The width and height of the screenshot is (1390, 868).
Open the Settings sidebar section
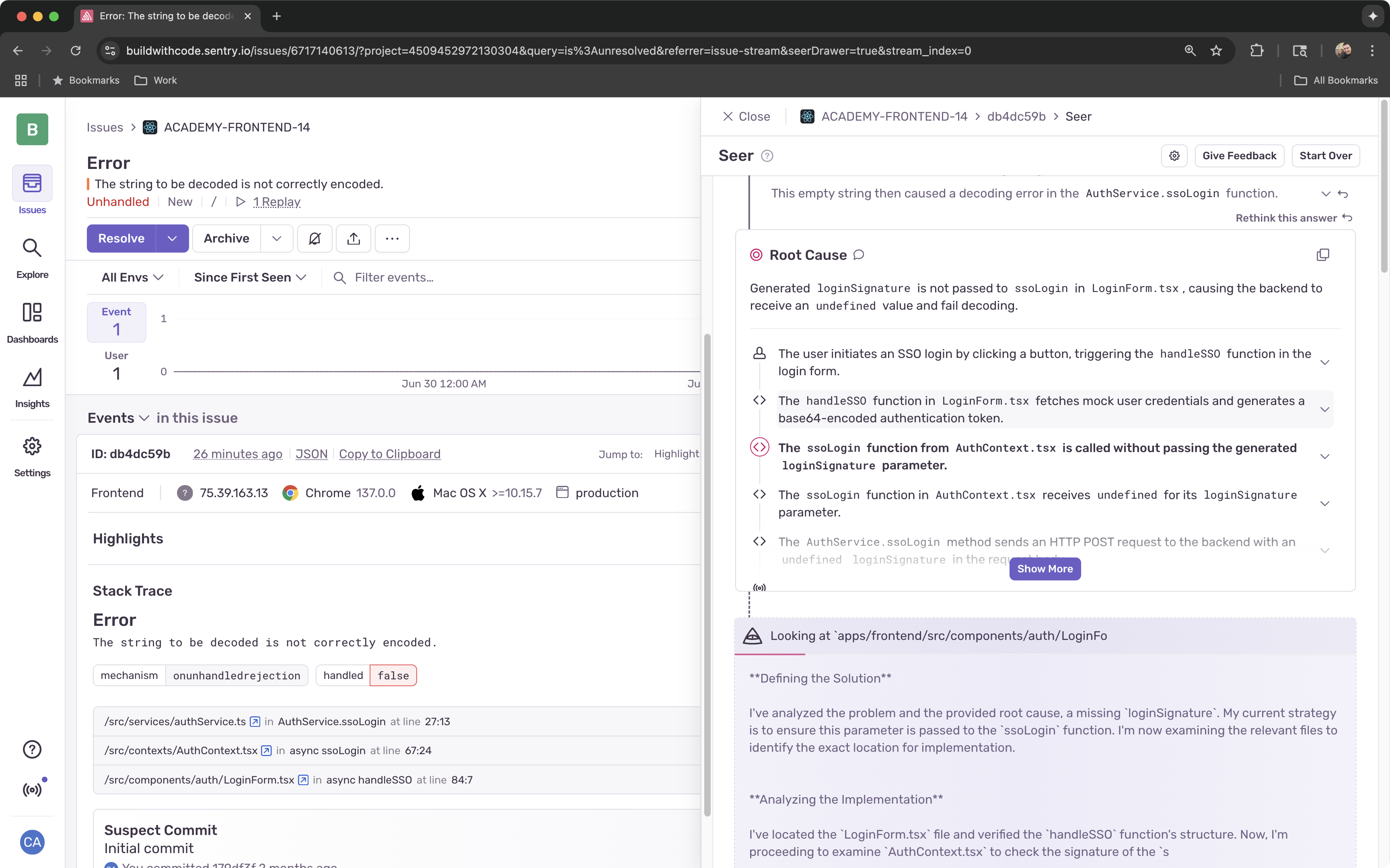pyautogui.click(x=32, y=457)
